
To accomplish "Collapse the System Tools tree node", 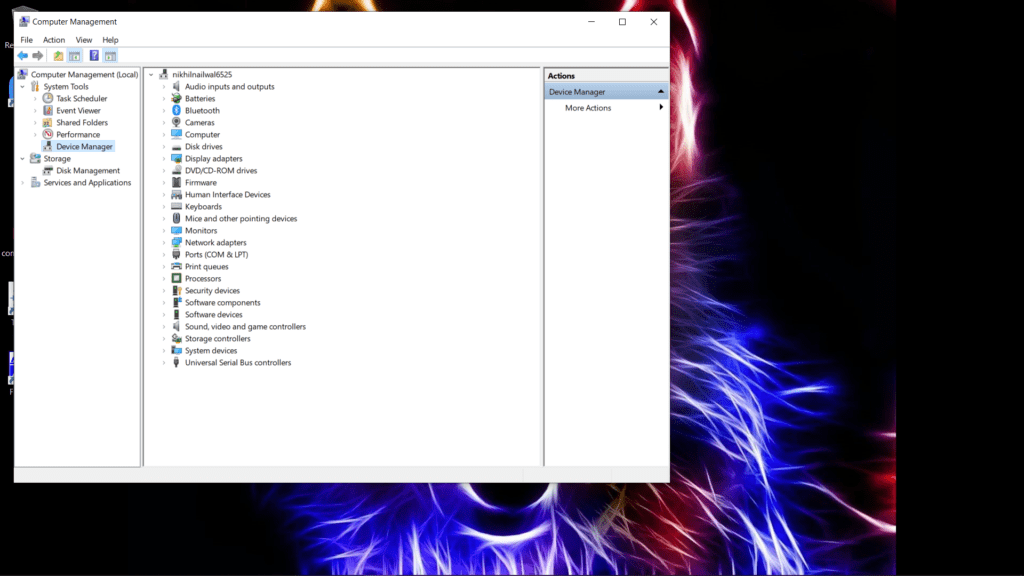I will pos(23,86).
